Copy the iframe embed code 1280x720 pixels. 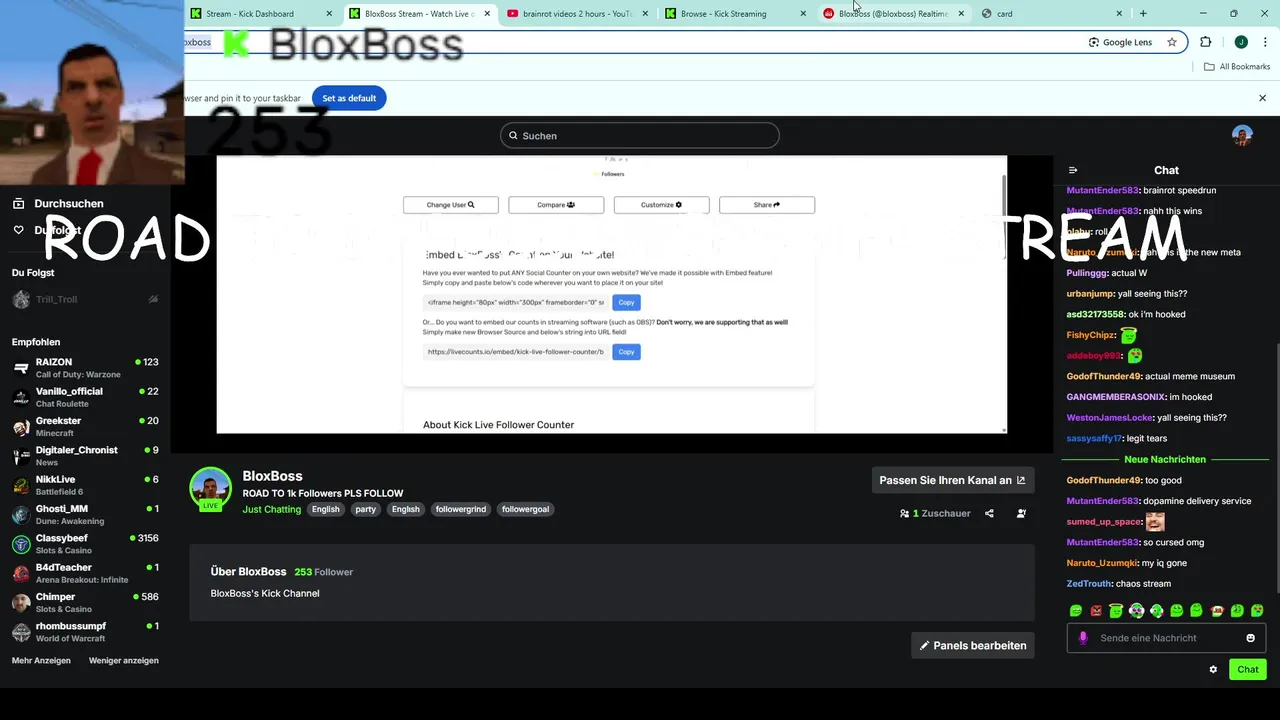click(626, 302)
